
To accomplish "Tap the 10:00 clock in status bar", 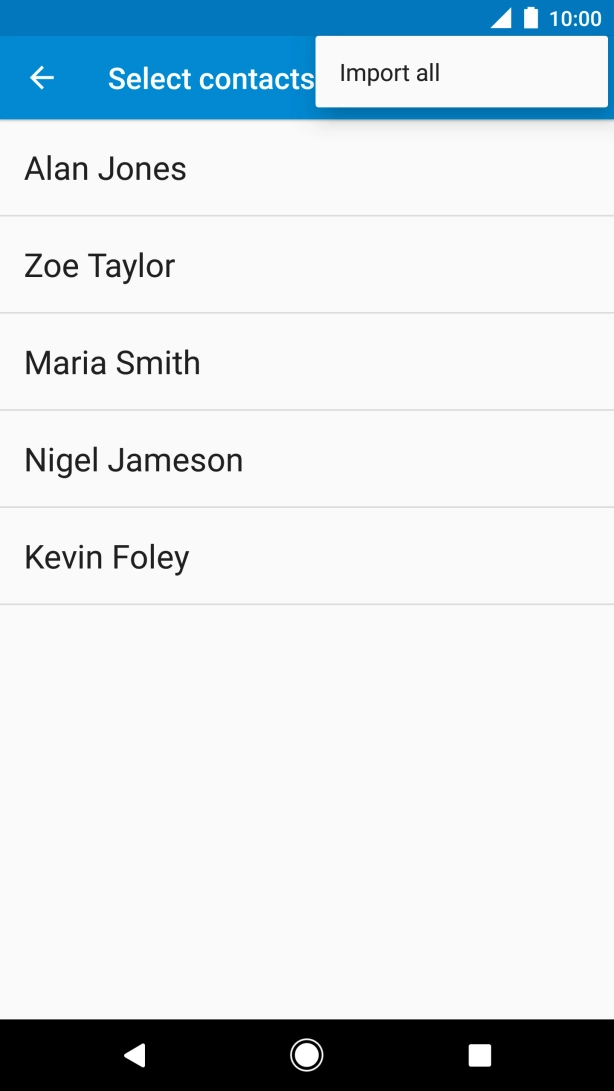I will click(x=575, y=18).
